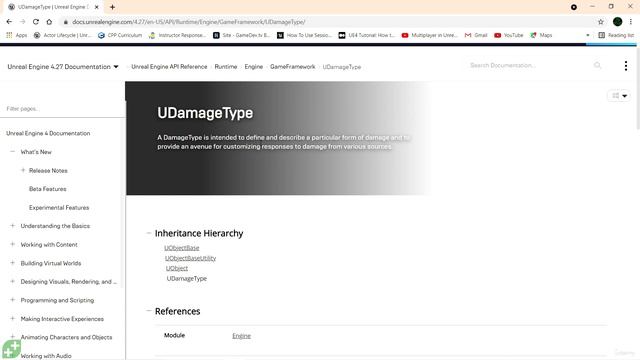Image resolution: width=640 pixels, height=360 pixels.
Task: Expand the Release Notes section
Action: [23, 170]
